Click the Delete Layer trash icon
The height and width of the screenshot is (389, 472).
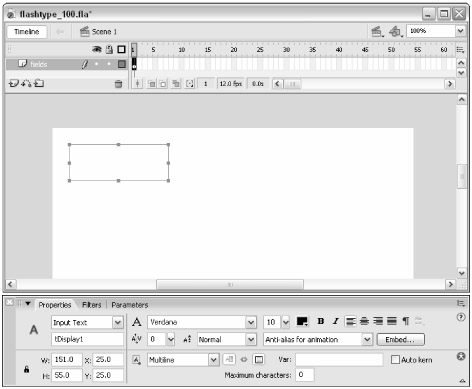click(118, 84)
